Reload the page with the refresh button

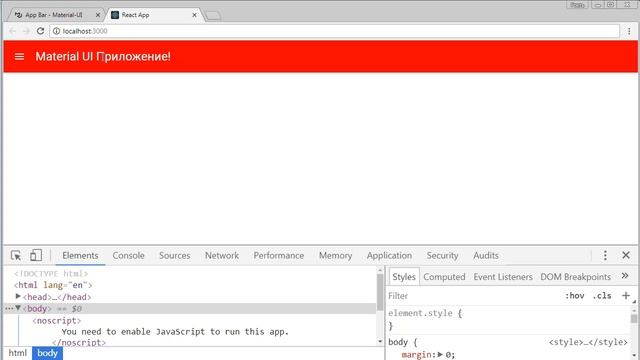click(x=40, y=31)
